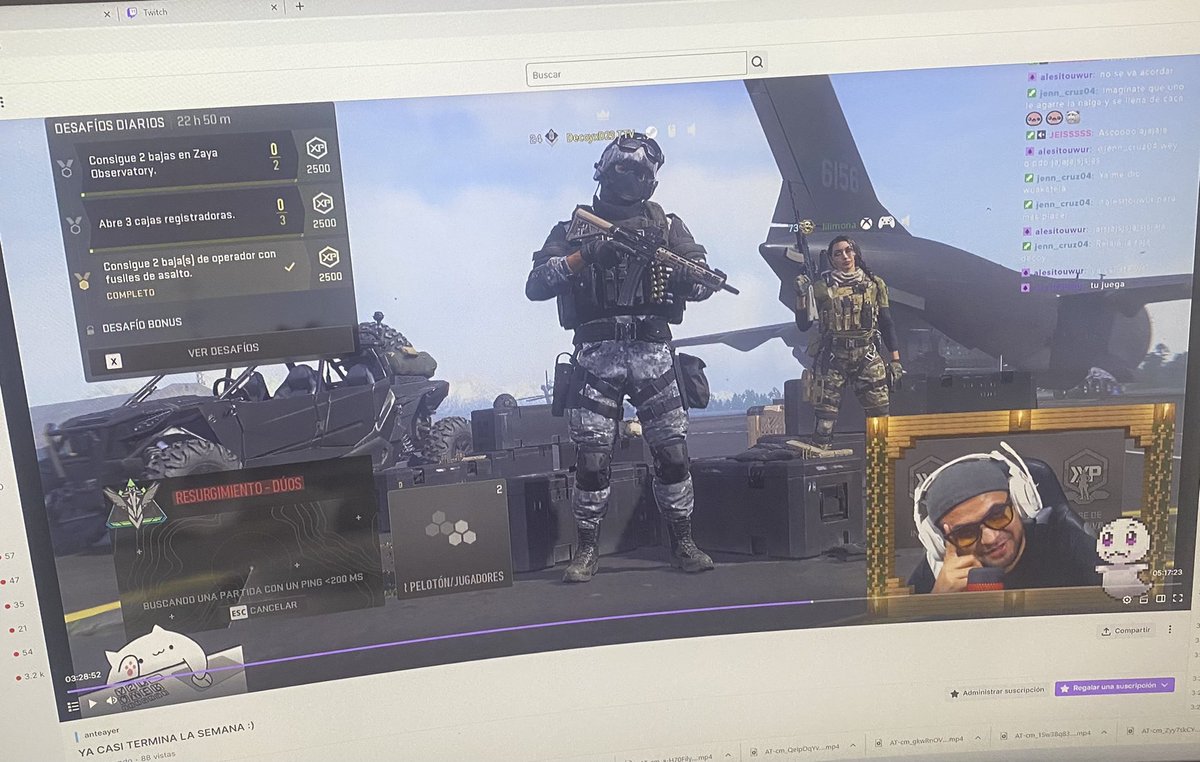The width and height of the screenshot is (1200, 762).
Task: Open a new browser tab
Action: pos(299,6)
